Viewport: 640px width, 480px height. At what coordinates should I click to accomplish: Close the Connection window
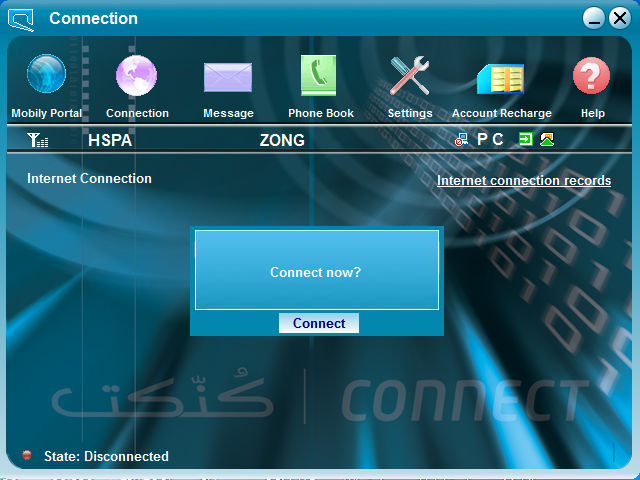point(620,18)
